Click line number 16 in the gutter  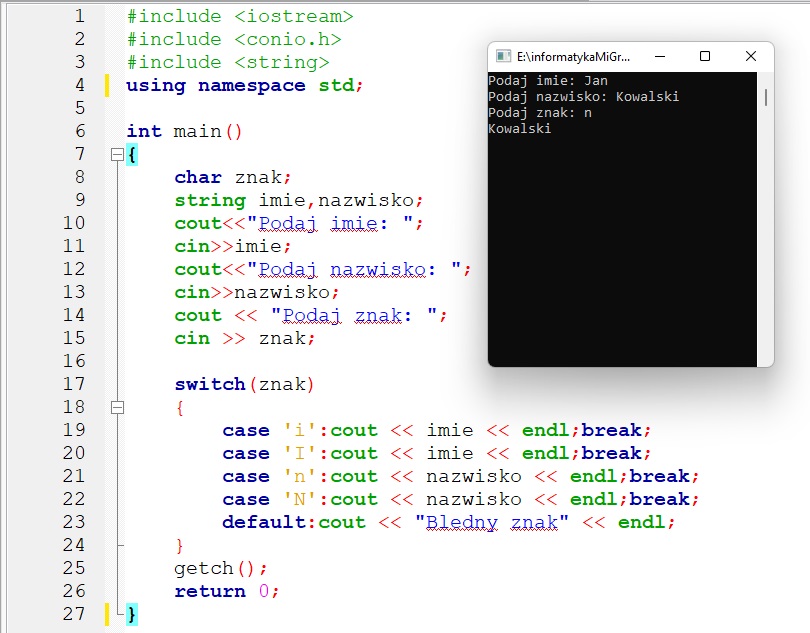click(74, 361)
